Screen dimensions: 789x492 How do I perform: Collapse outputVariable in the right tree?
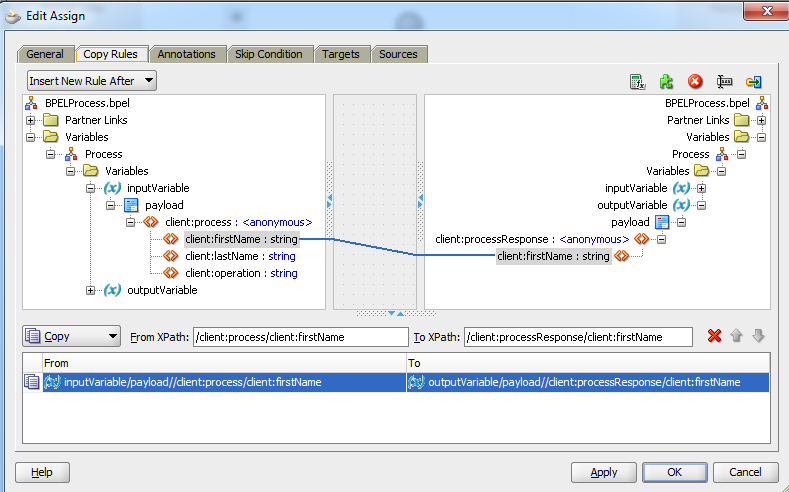click(x=701, y=205)
